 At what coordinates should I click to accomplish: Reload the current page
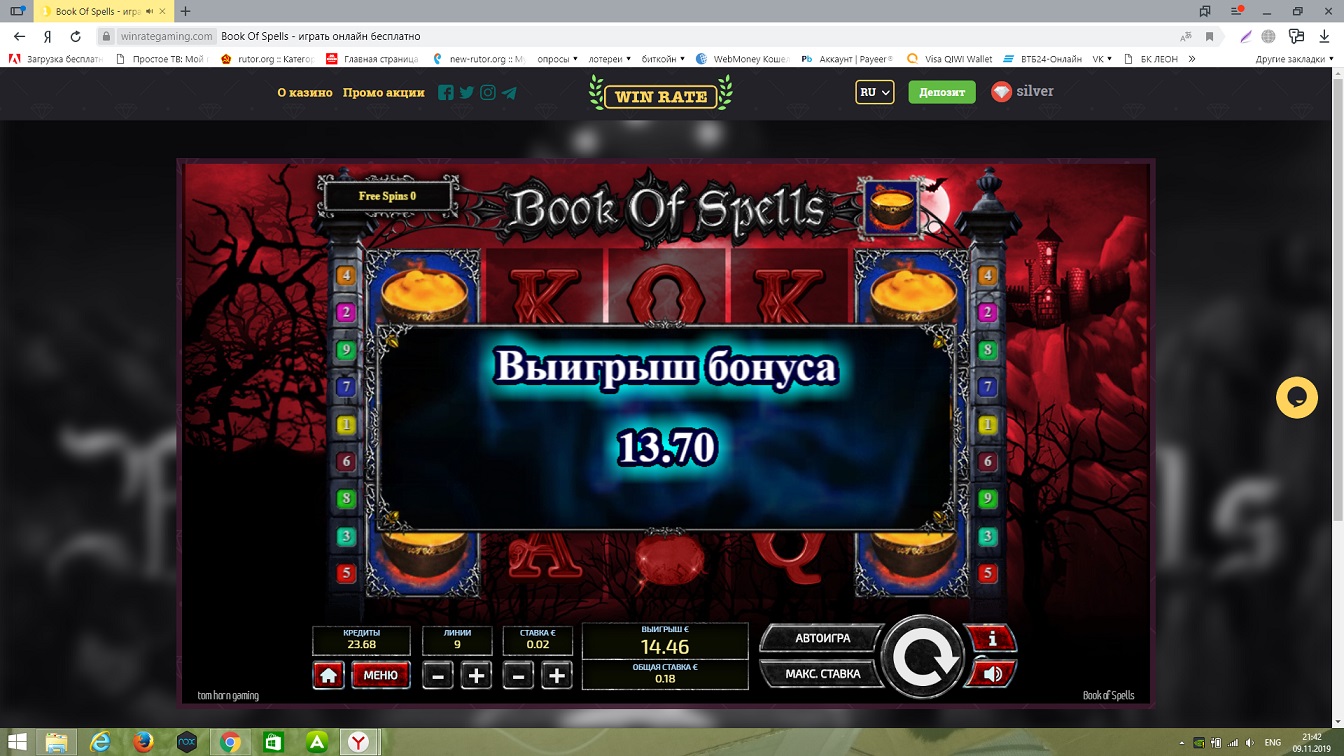coord(75,36)
